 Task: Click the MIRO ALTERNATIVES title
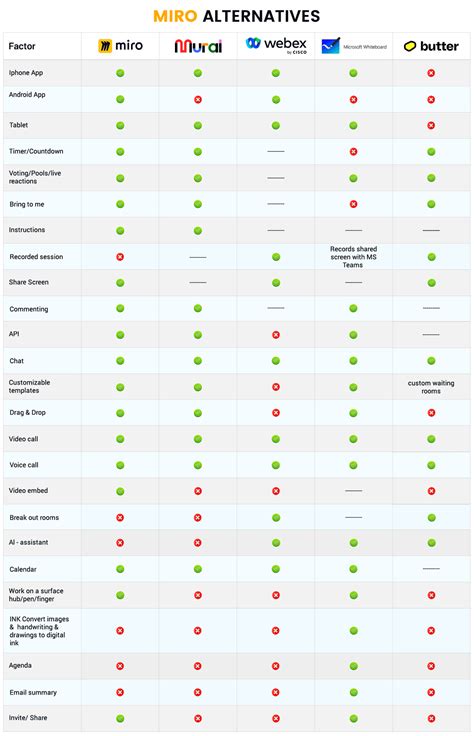237,16
